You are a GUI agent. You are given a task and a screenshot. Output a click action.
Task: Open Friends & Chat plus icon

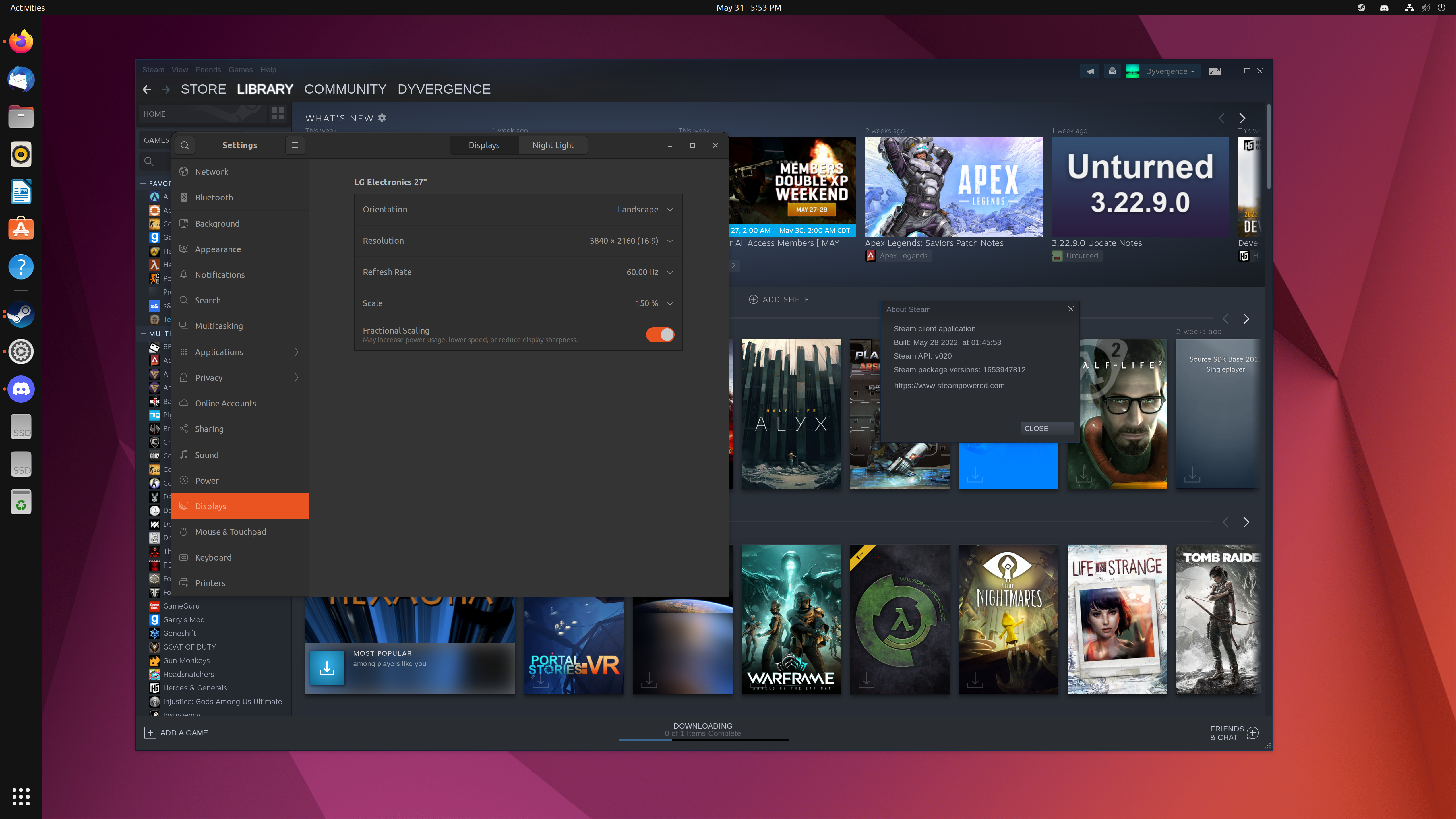coord(1252,733)
